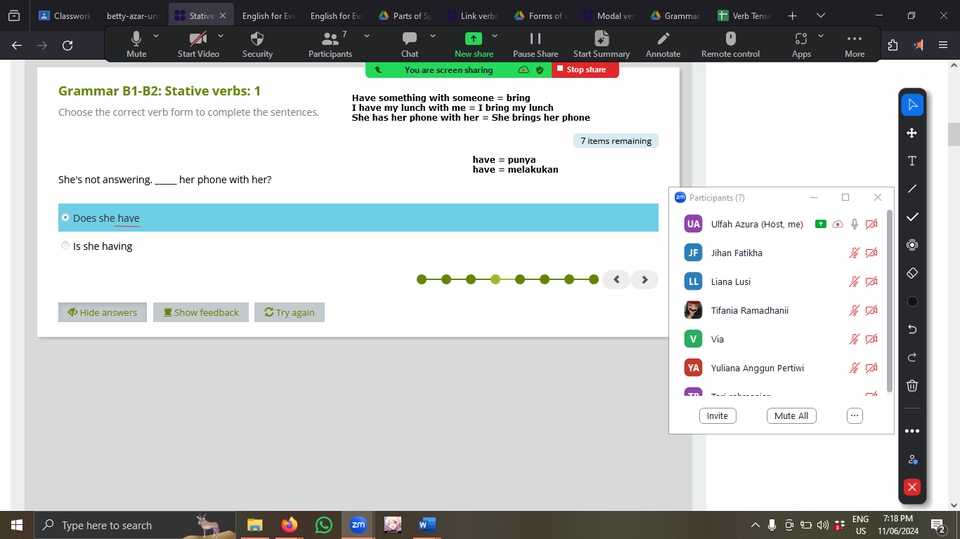Start Video in Zoom toolbar

click(x=198, y=45)
